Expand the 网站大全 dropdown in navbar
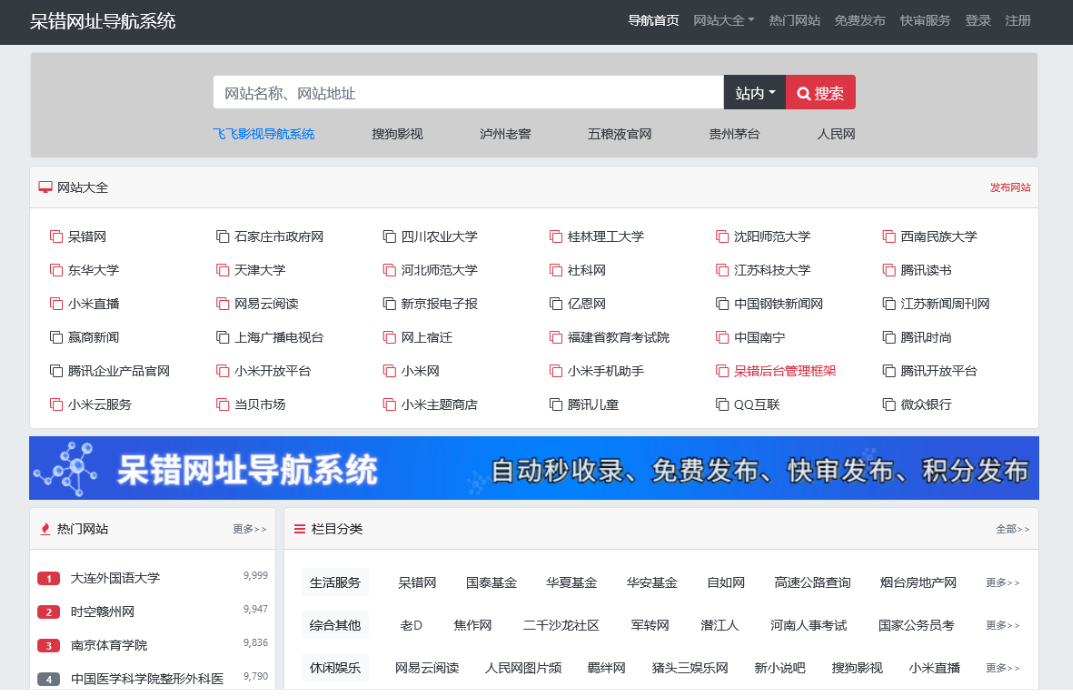Viewport: 1073px width, 698px height. click(x=723, y=21)
